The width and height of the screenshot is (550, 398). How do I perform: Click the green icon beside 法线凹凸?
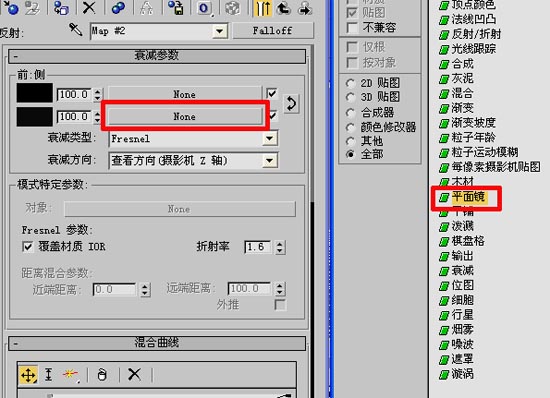(x=444, y=20)
